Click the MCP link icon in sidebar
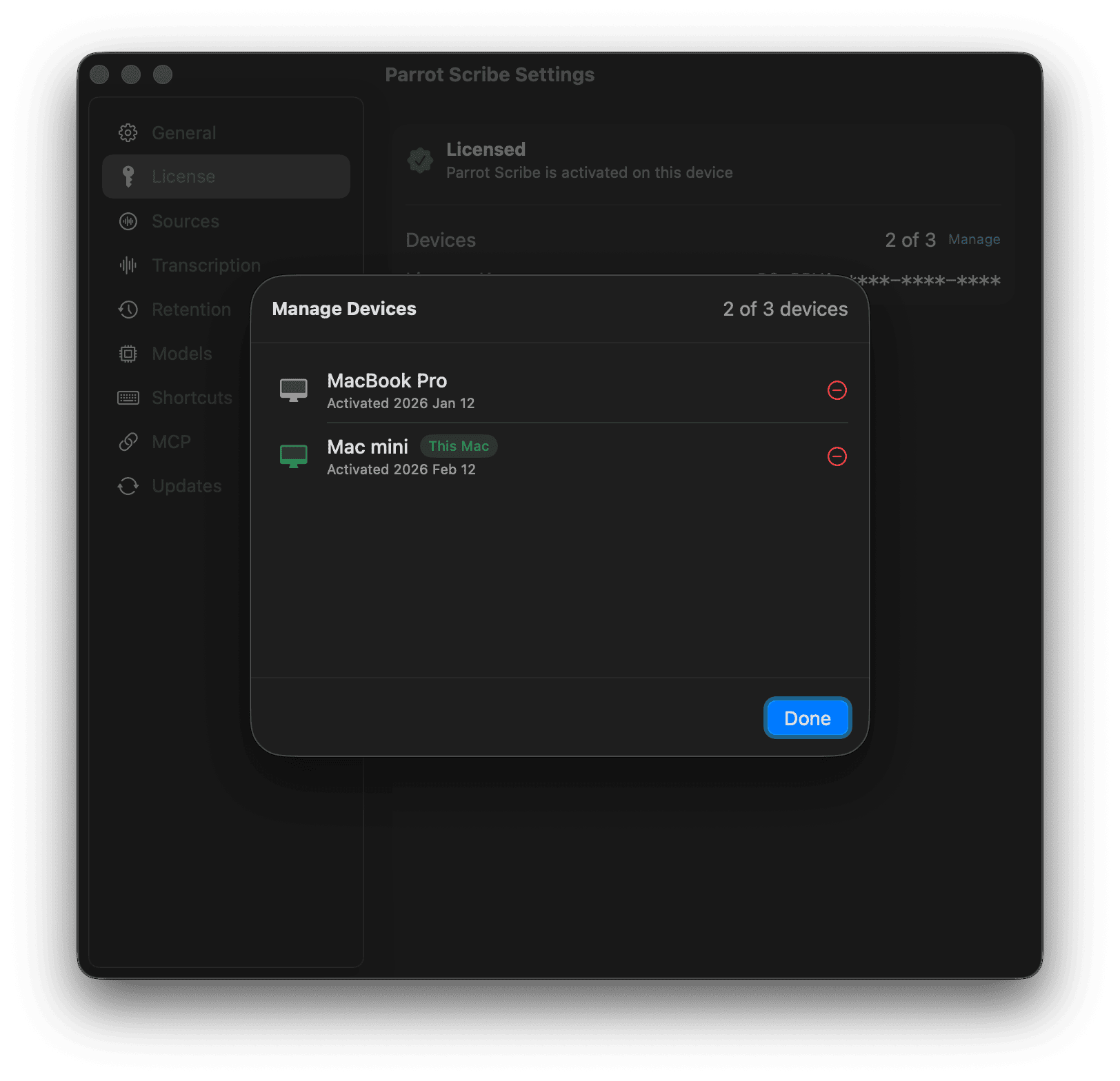This screenshot has width=1120, height=1081. [x=128, y=441]
